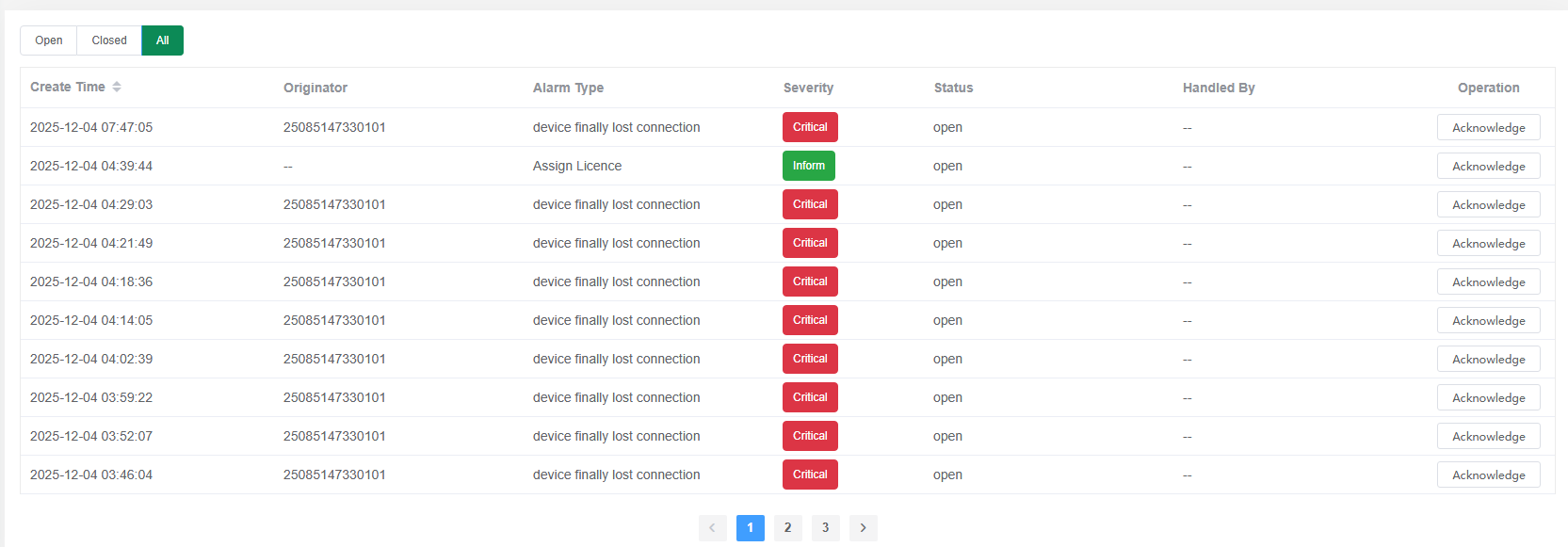The width and height of the screenshot is (1568, 547).
Task: Click current page 1 button
Action: [750, 528]
